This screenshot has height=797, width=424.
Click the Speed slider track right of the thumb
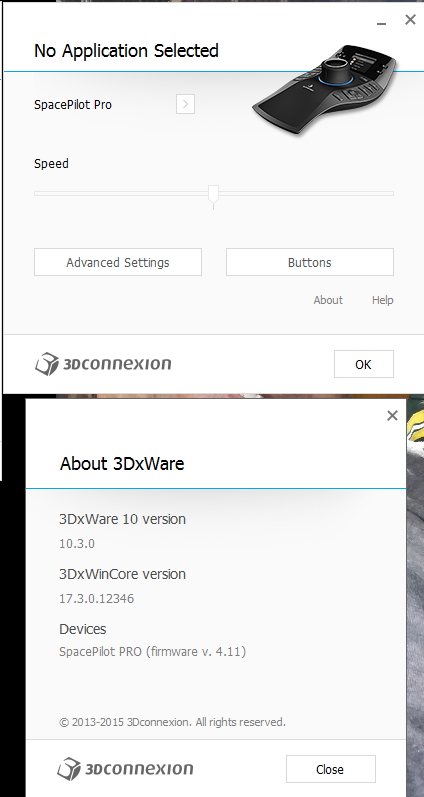coord(307,193)
